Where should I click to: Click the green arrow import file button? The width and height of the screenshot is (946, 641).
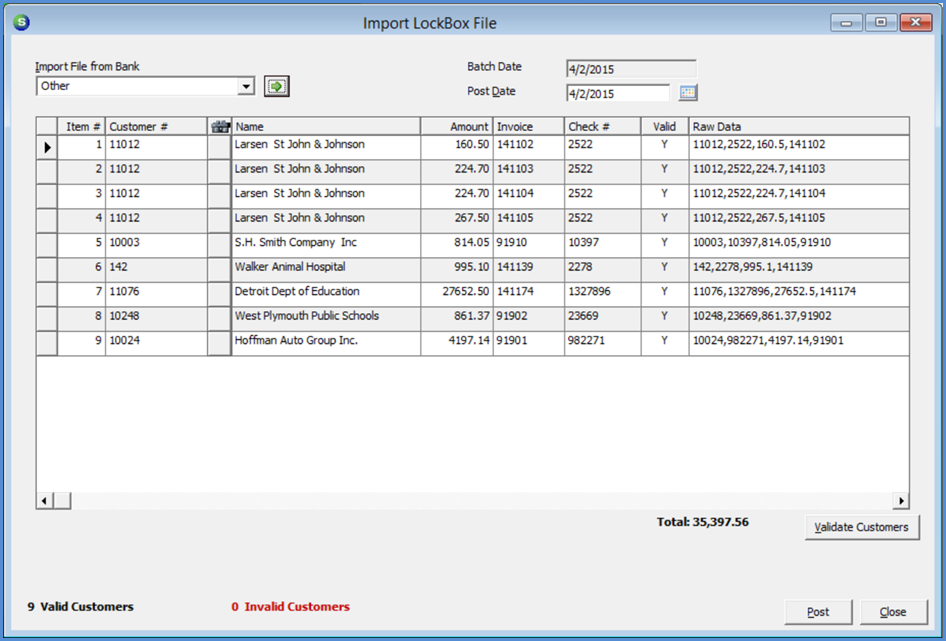(x=277, y=86)
